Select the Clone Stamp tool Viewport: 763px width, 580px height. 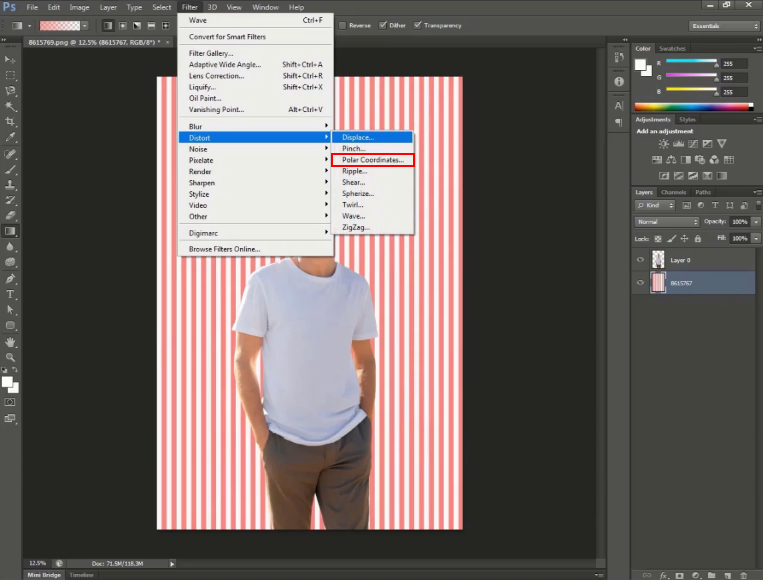[x=10, y=185]
